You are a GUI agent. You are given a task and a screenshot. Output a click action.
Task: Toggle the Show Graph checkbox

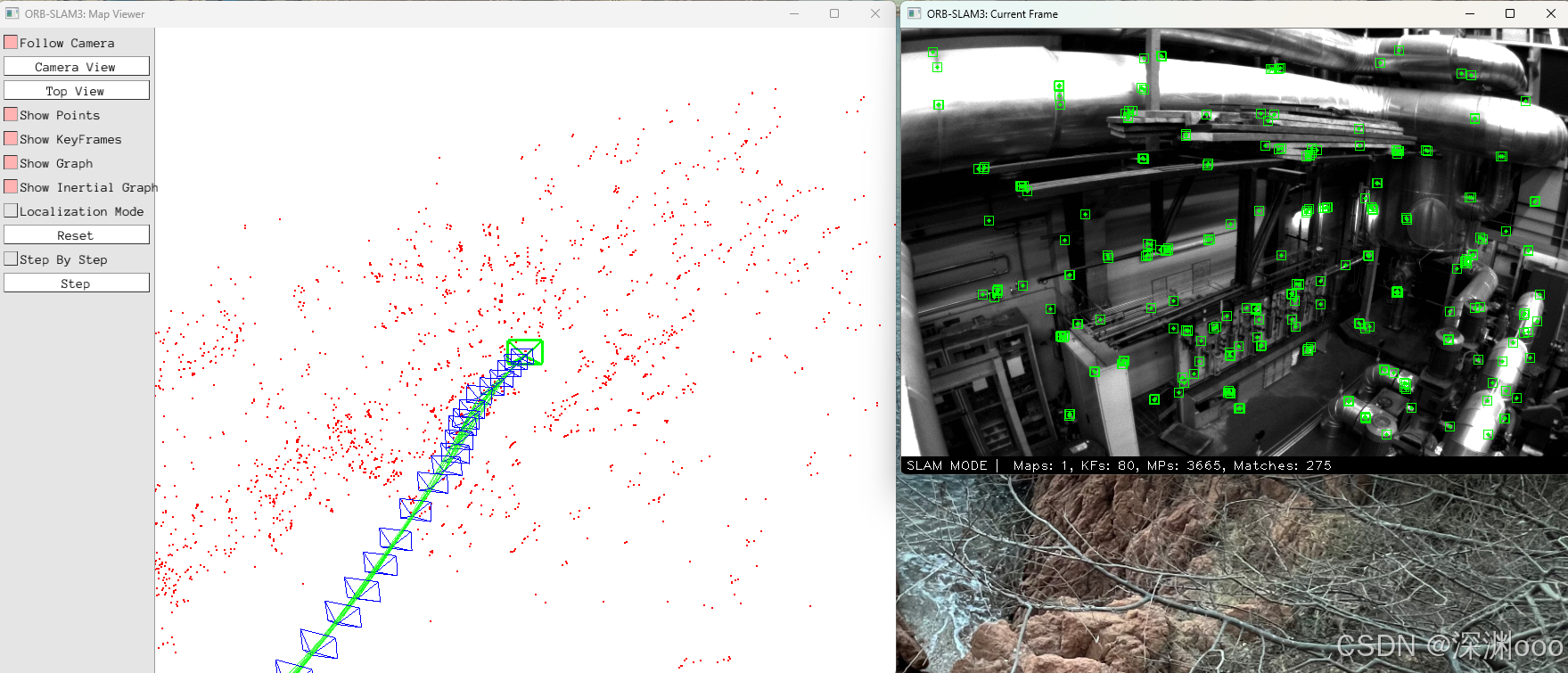[x=11, y=162]
